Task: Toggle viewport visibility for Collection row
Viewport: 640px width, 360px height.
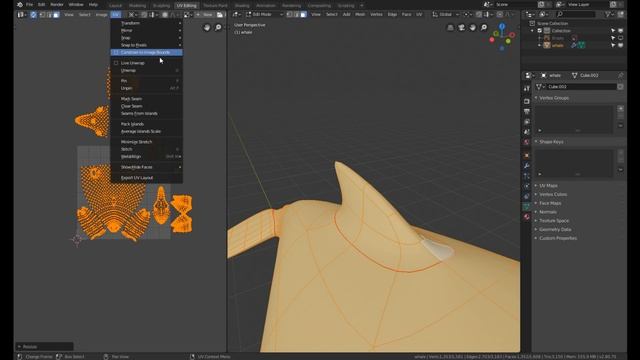Action: point(620,31)
